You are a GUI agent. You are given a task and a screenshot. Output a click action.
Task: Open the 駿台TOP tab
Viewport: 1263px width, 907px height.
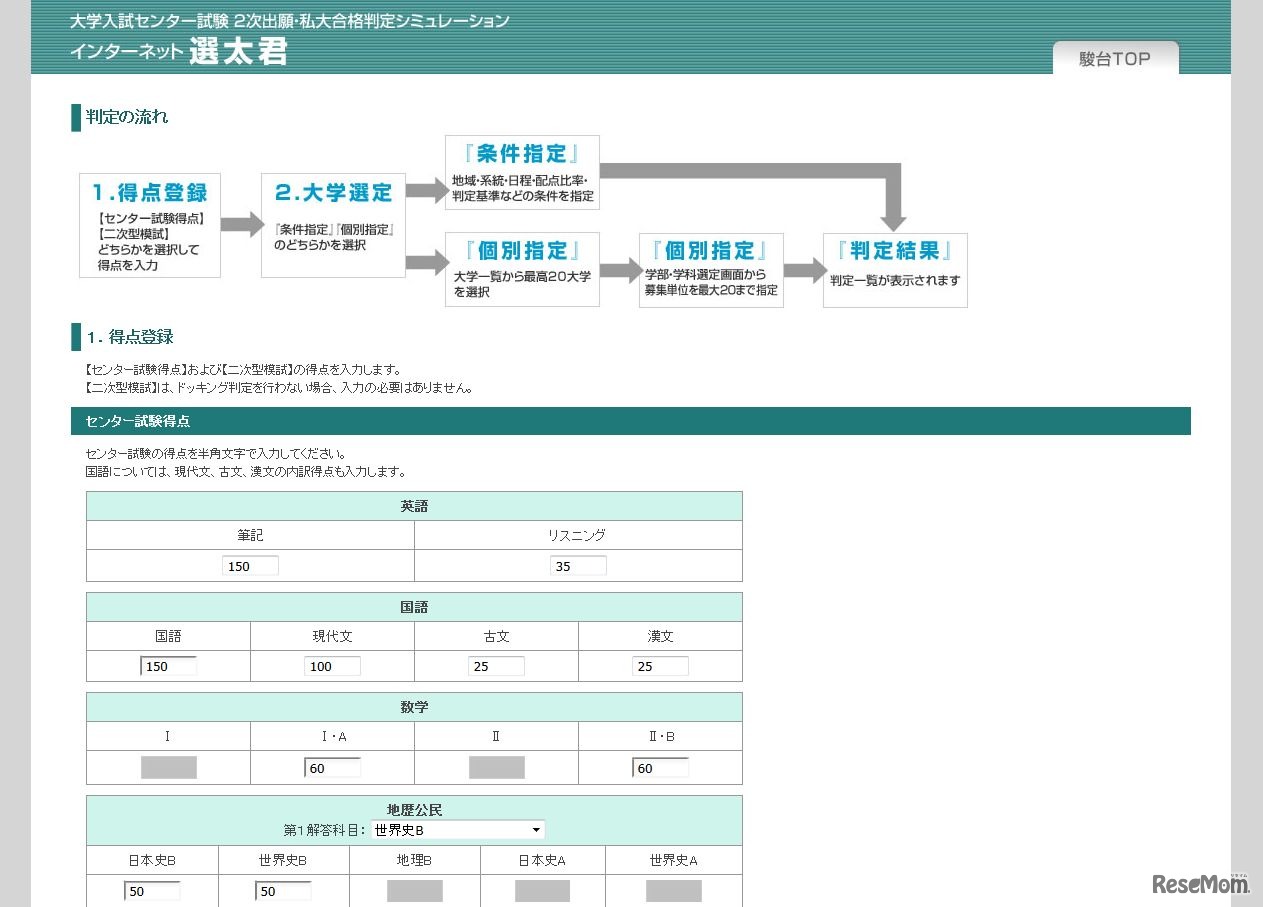coord(1115,58)
